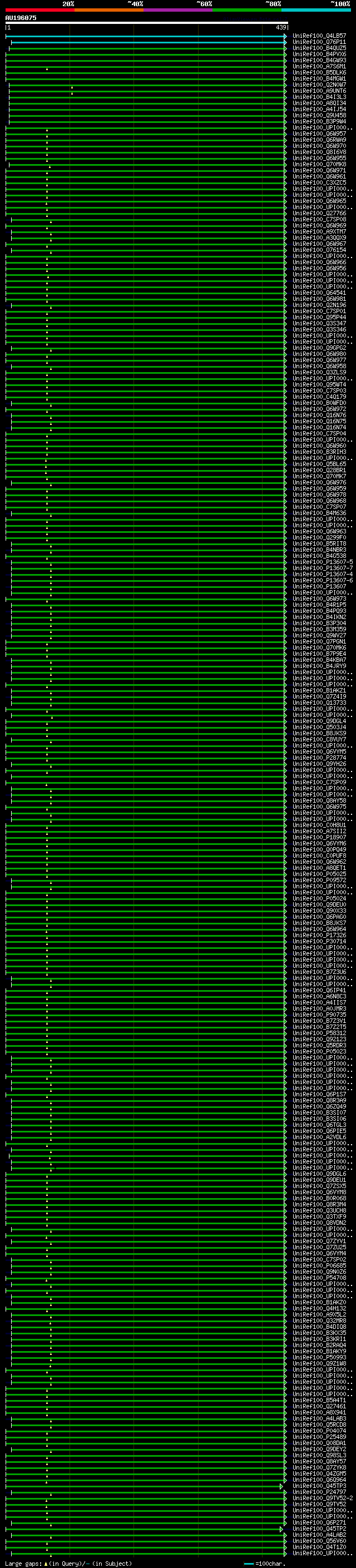This screenshot has height=1568, width=356.
Task: Click the green ~80% identity legend segment
Action: 247,10
